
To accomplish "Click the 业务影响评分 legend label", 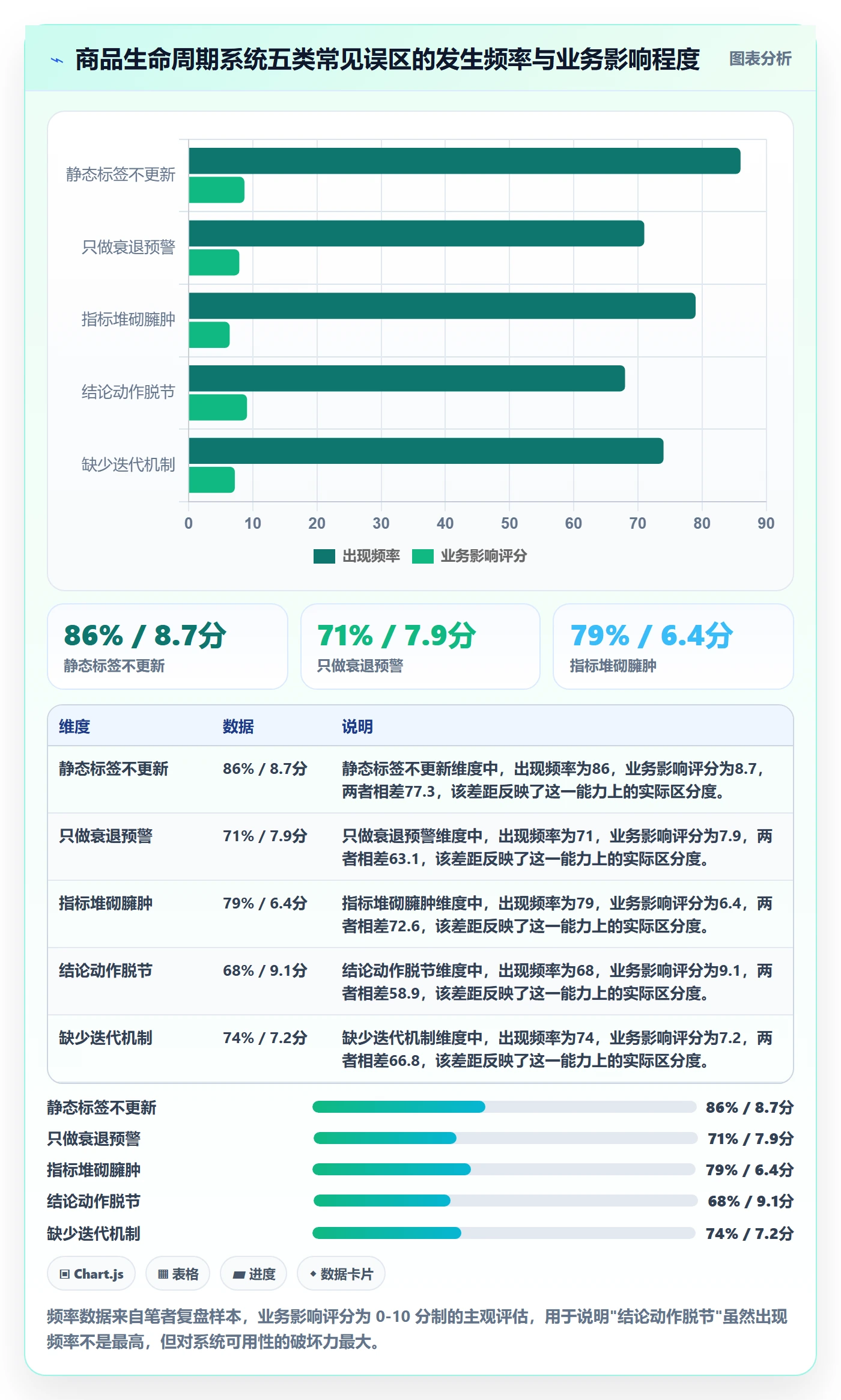I will [x=484, y=556].
